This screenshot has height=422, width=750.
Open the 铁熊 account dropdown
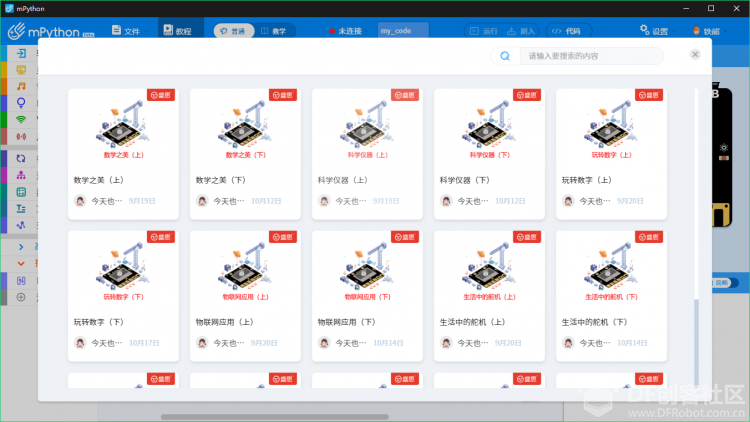coord(710,31)
